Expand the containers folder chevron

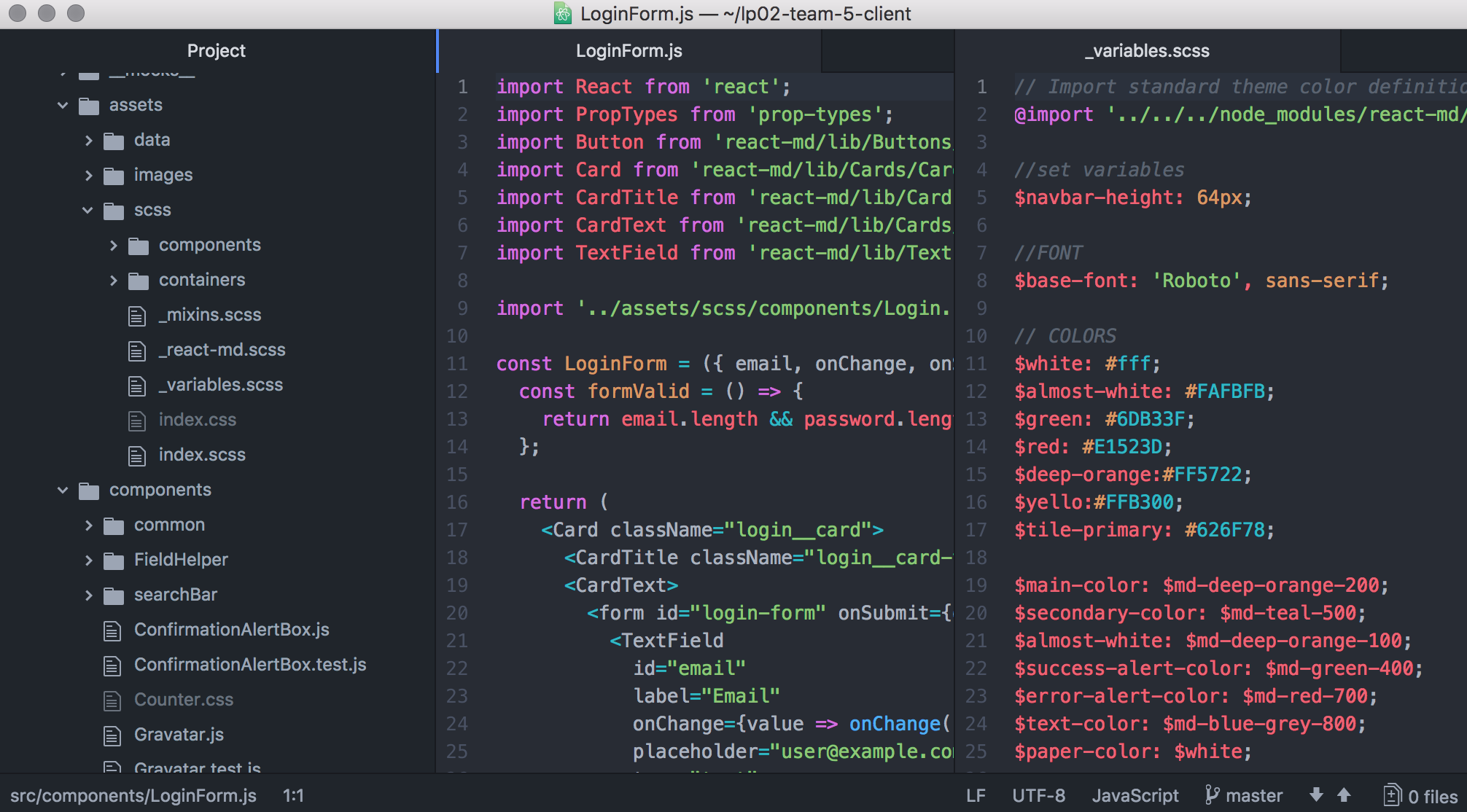[x=113, y=281]
